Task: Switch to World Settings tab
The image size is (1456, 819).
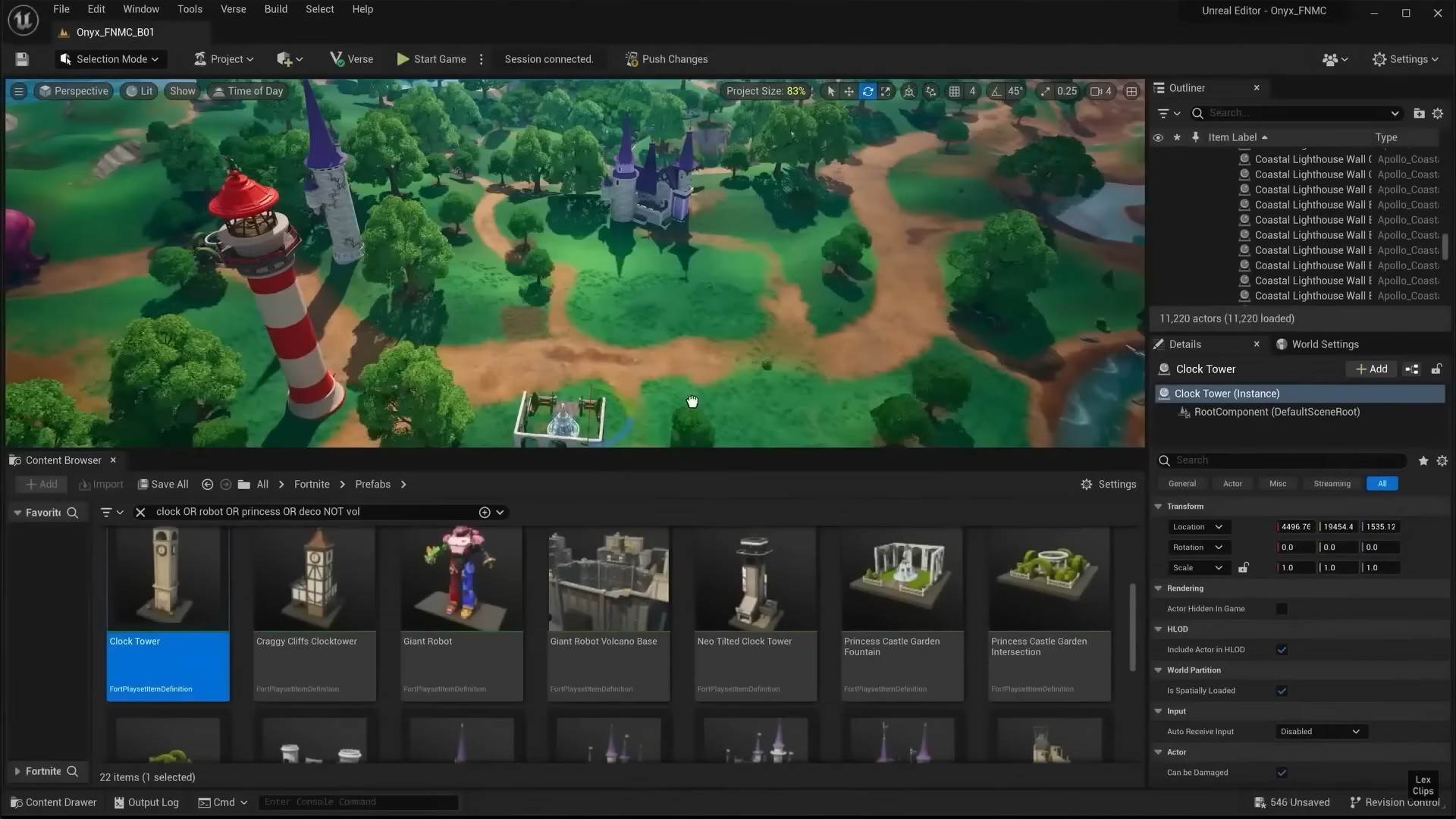Action: point(1317,344)
